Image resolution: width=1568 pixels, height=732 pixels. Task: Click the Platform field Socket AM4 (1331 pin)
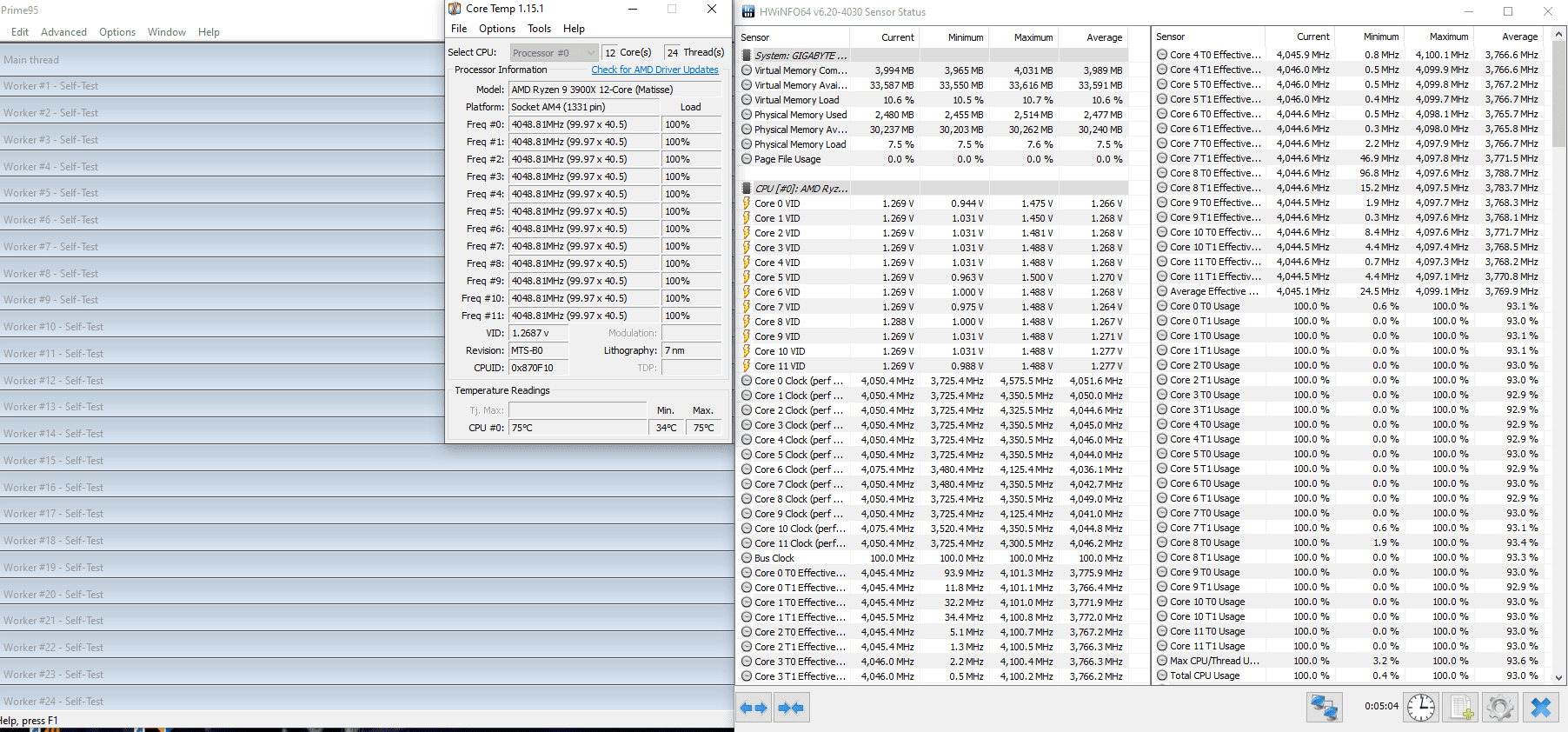584,107
